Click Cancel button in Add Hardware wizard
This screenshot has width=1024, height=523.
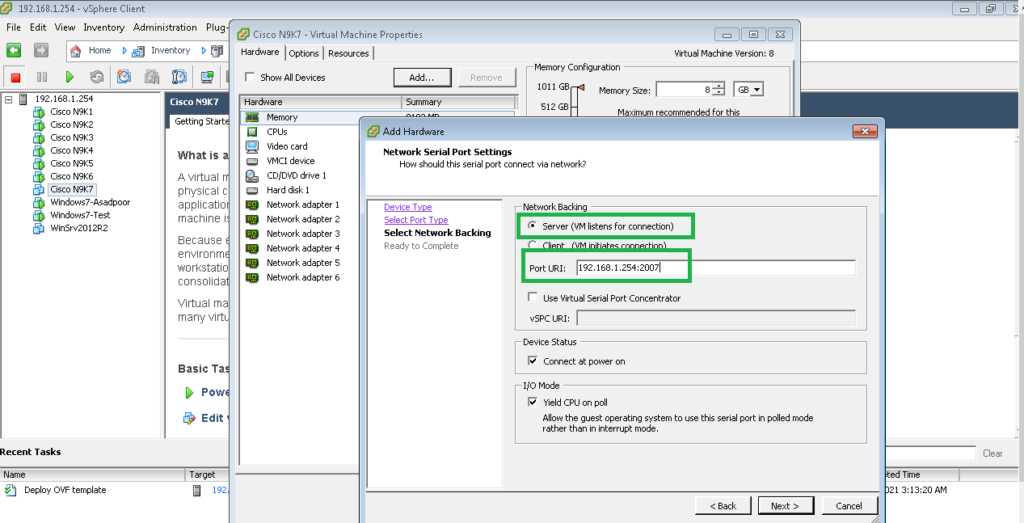(848, 505)
